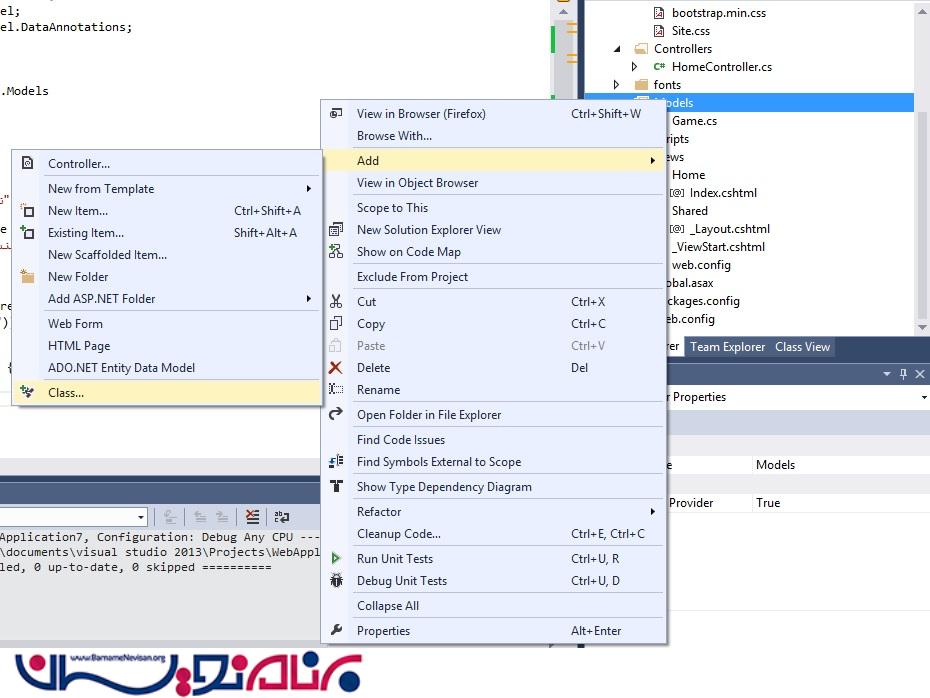Click the Solution Explorer vertical scrollbar
The height and width of the screenshot is (698, 930).
(x=922, y=200)
